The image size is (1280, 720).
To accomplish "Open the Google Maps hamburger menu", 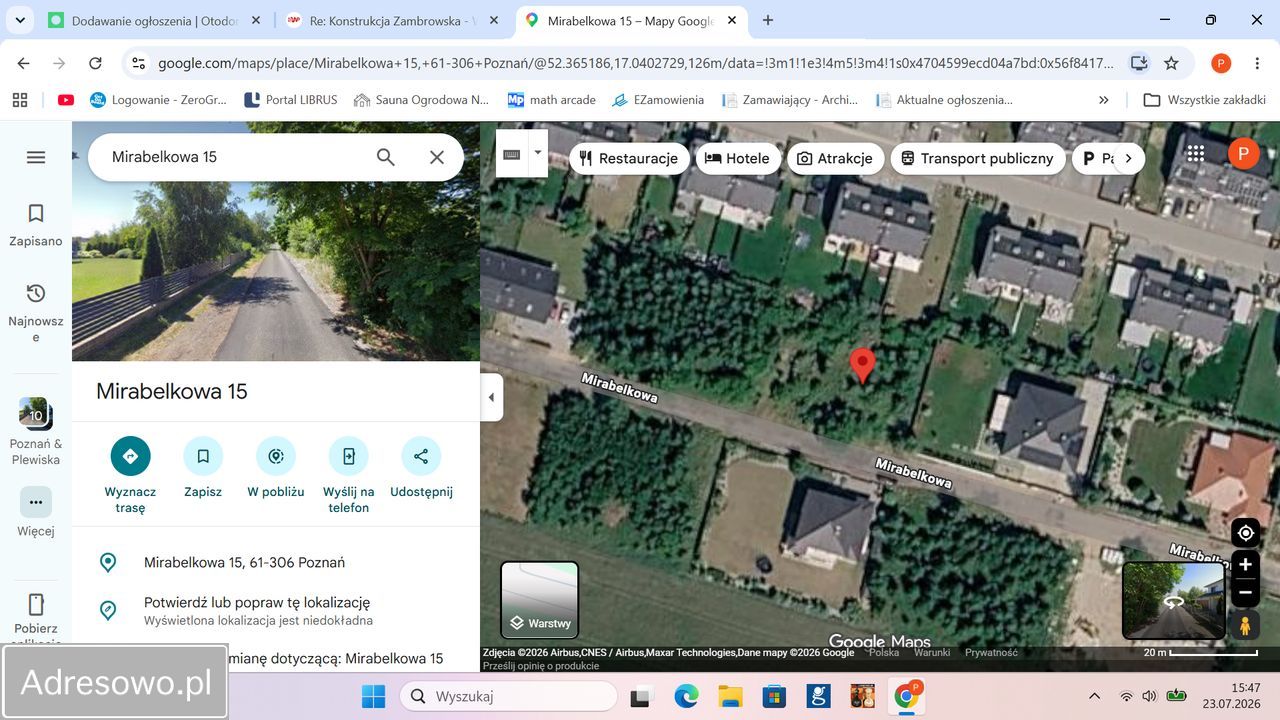I will coord(36,157).
